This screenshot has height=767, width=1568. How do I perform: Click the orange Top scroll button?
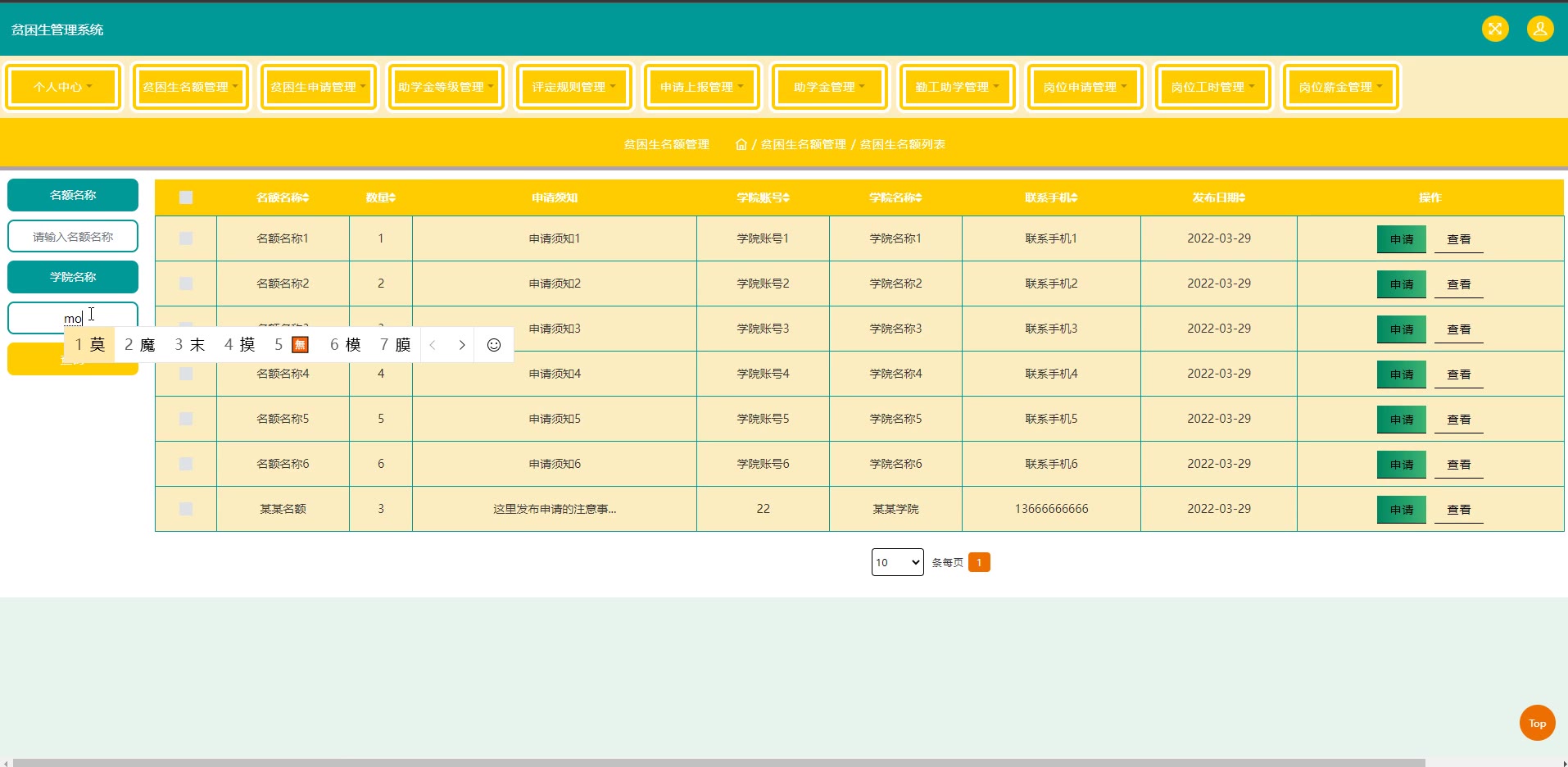(x=1537, y=723)
